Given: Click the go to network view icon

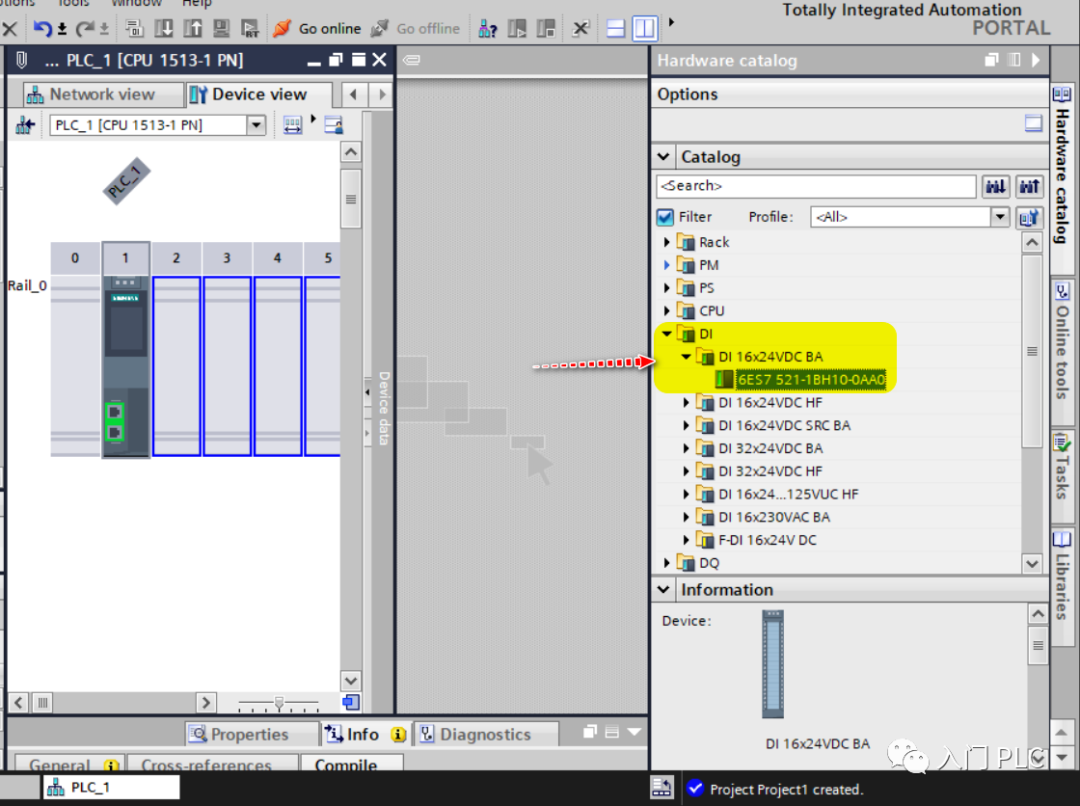Looking at the screenshot, I should click(25, 125).
